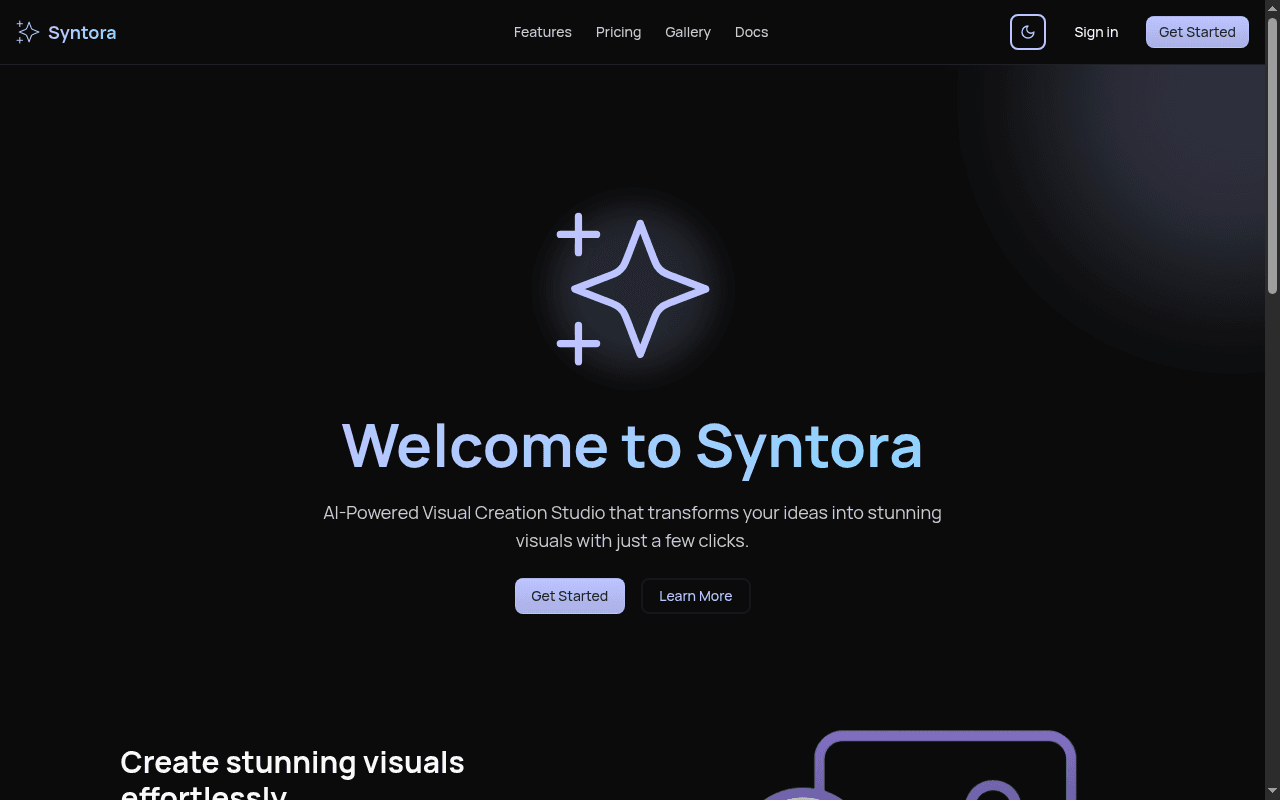Click the page vertical scrollbar thumb
The image size is (1280, 800).
(x=1272, y=155)
